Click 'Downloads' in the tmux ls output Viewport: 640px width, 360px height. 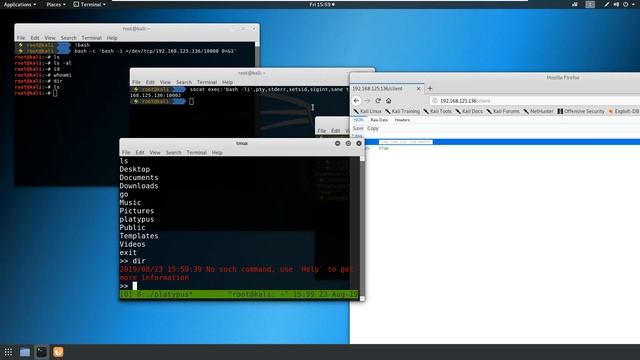pos(139,186)
